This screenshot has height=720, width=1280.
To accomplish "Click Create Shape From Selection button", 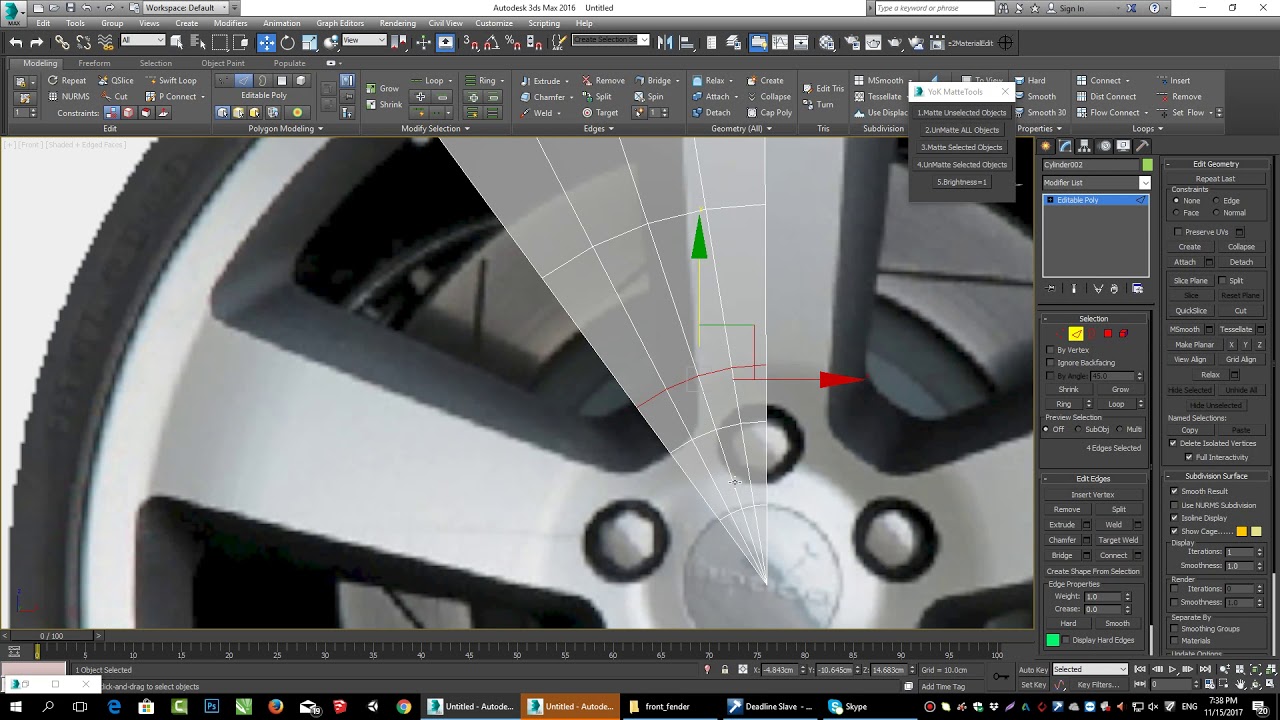I will [x=1093, y=571].
